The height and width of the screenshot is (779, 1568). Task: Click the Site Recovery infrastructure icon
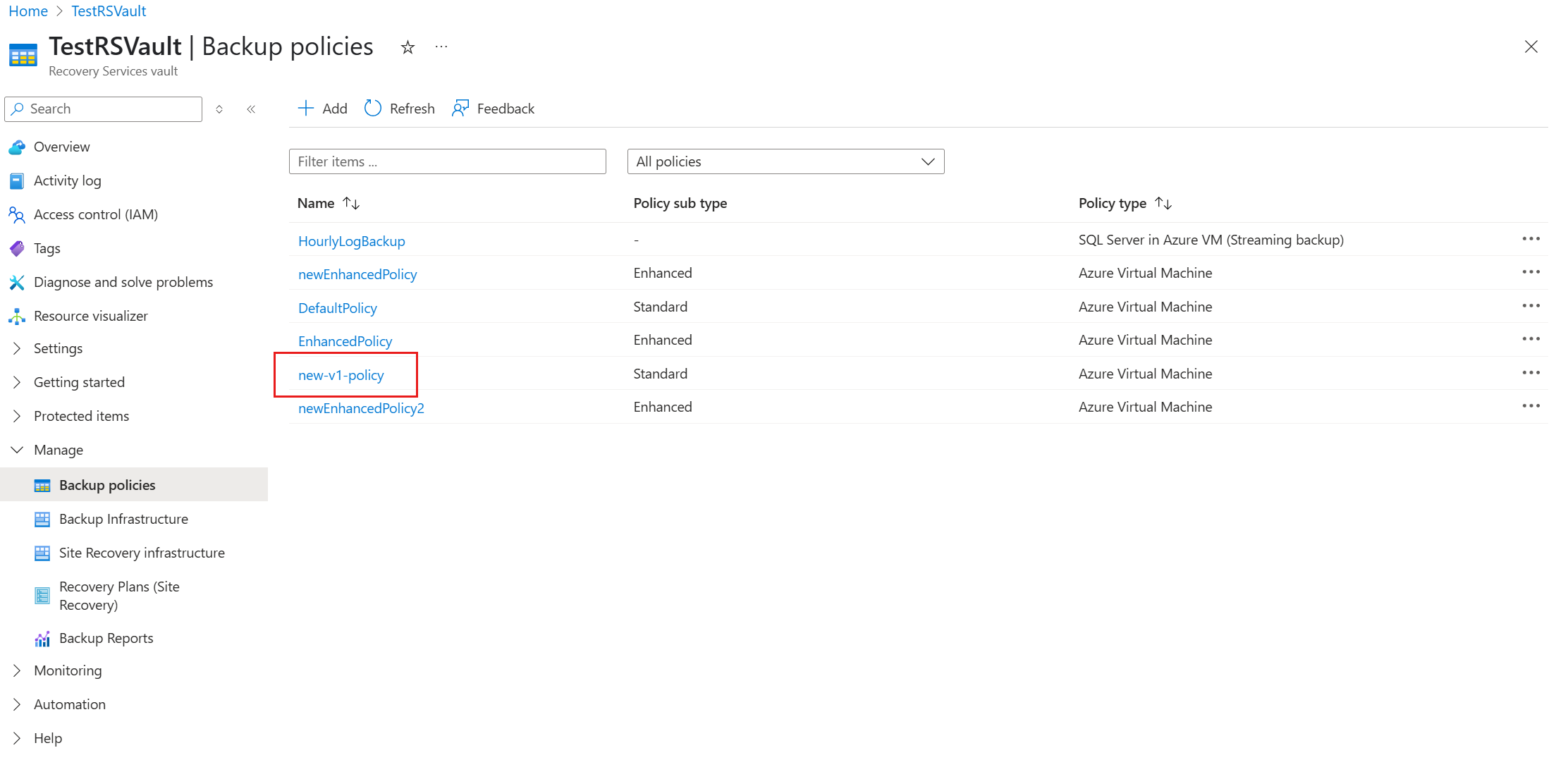click(42, 553)
